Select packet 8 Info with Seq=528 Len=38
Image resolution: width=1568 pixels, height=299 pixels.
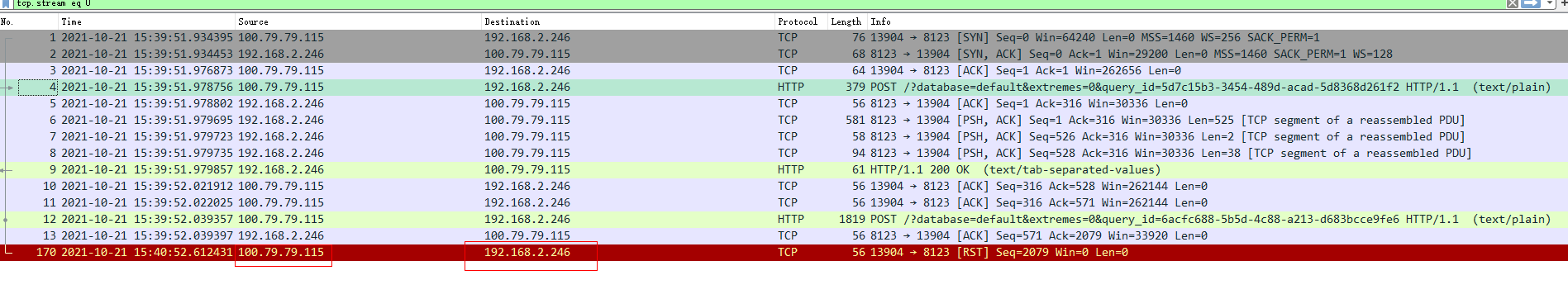tap(1170, 153)
